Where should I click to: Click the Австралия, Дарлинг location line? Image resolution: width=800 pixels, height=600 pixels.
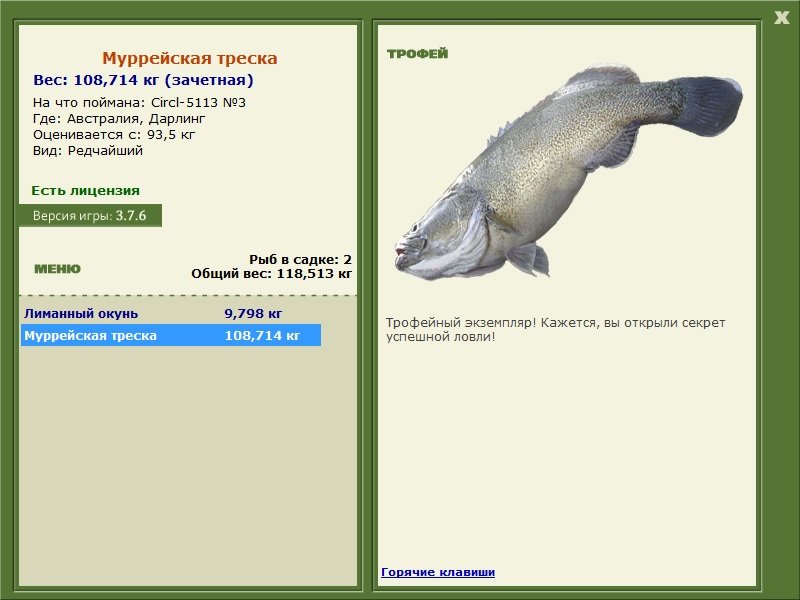(x=119, y=119)
